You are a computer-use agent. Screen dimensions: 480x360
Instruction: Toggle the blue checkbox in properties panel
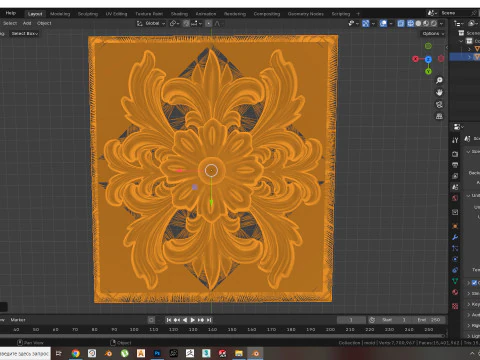[x=475, y=283]
